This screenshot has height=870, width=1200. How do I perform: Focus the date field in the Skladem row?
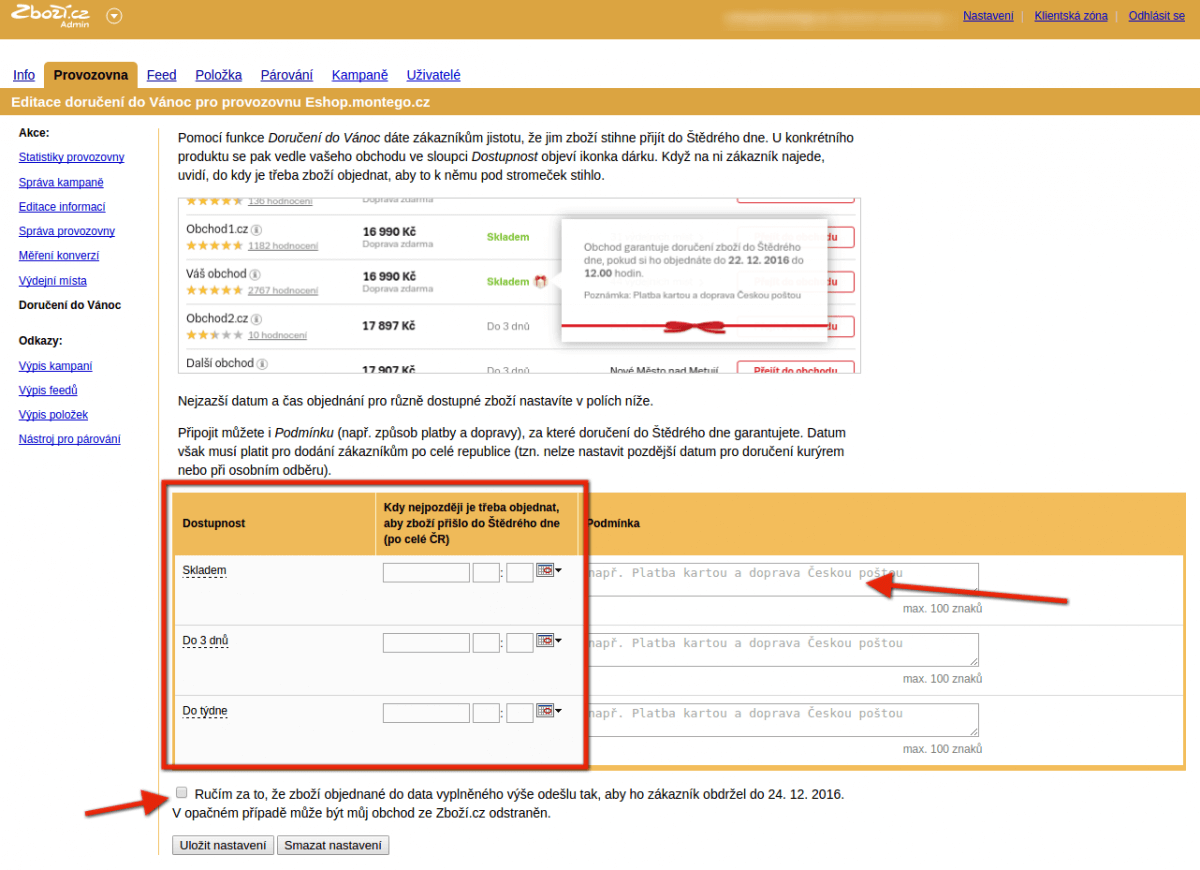tap(426, 573)
